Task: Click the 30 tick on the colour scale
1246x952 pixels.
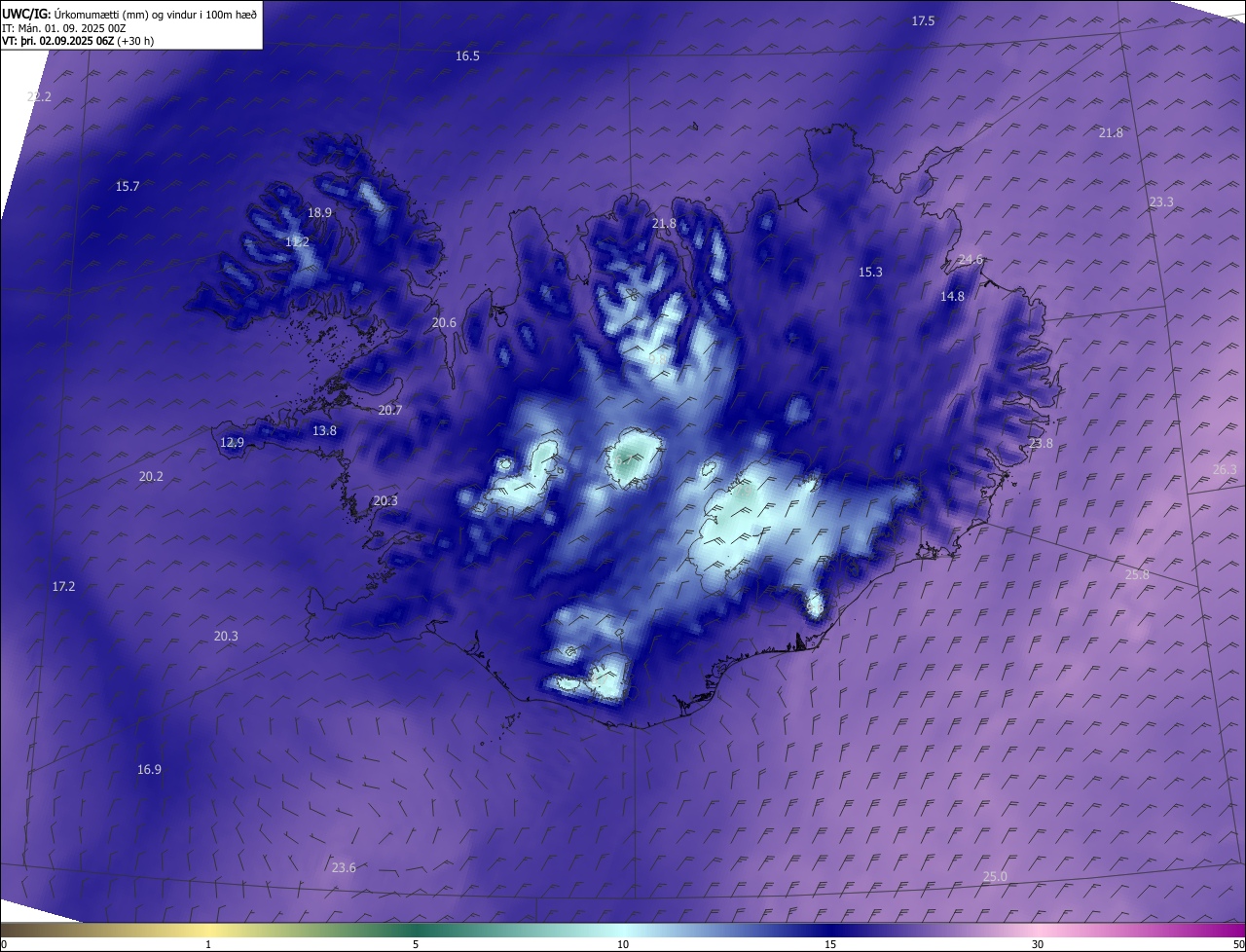Action: pyautogui.click(x=1038, y=945)
